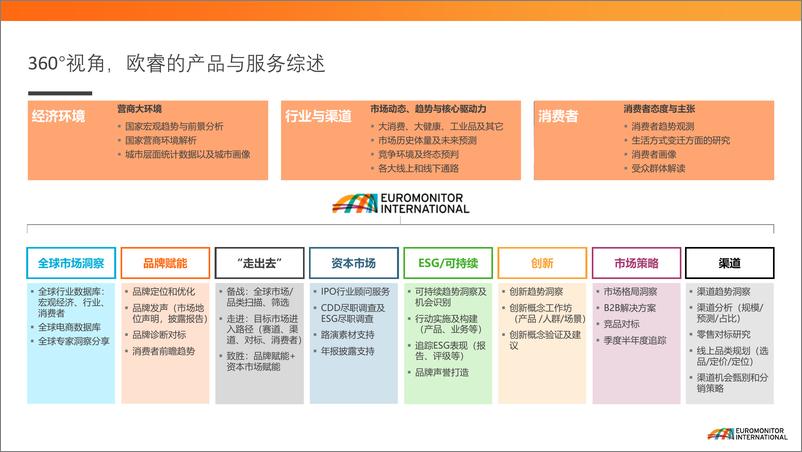This screenshot has width=802, height=452.
Task: Click the '行业与渠道' heading
Action: point(318,117)
